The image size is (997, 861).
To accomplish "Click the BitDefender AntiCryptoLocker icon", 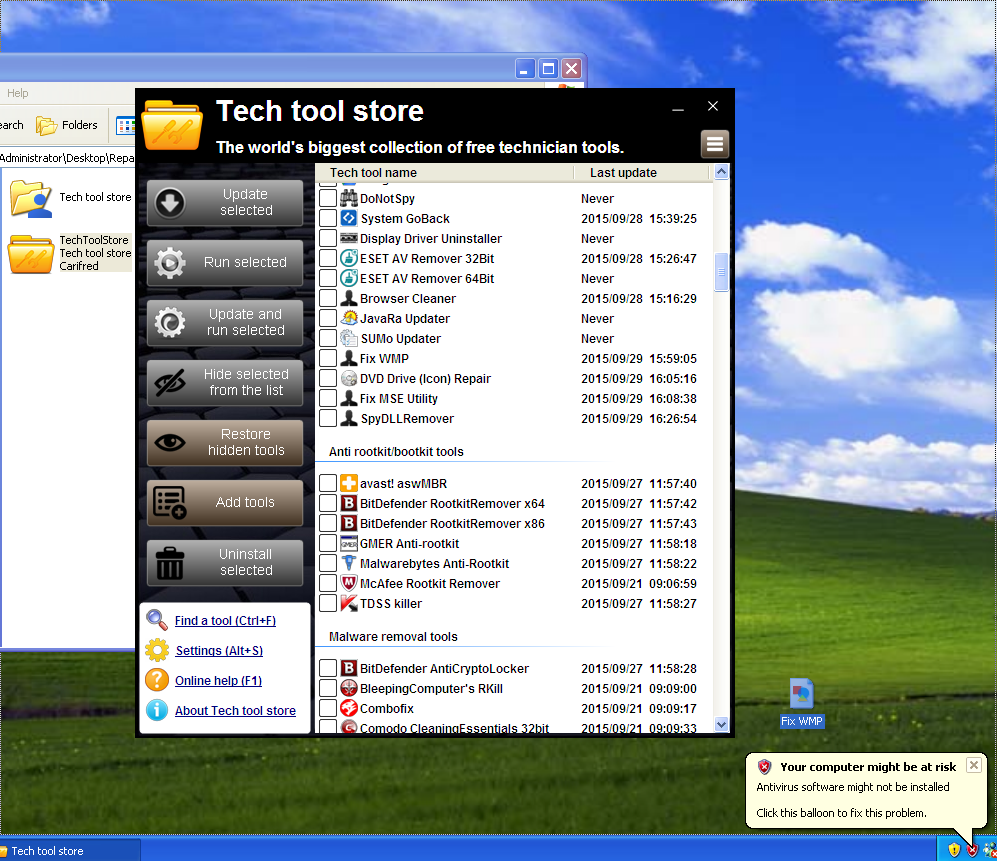I will [x=348, y=668].
